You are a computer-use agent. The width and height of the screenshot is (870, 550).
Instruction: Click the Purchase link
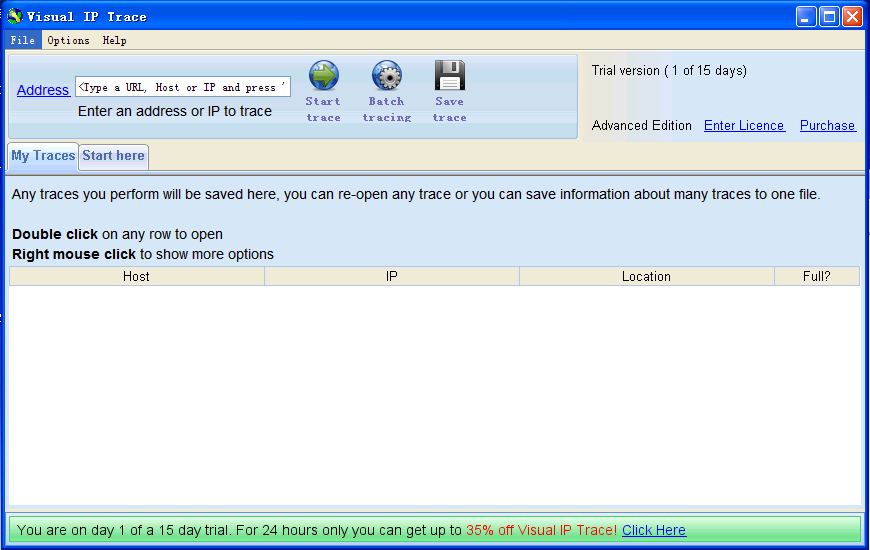(x=827, y=125)
